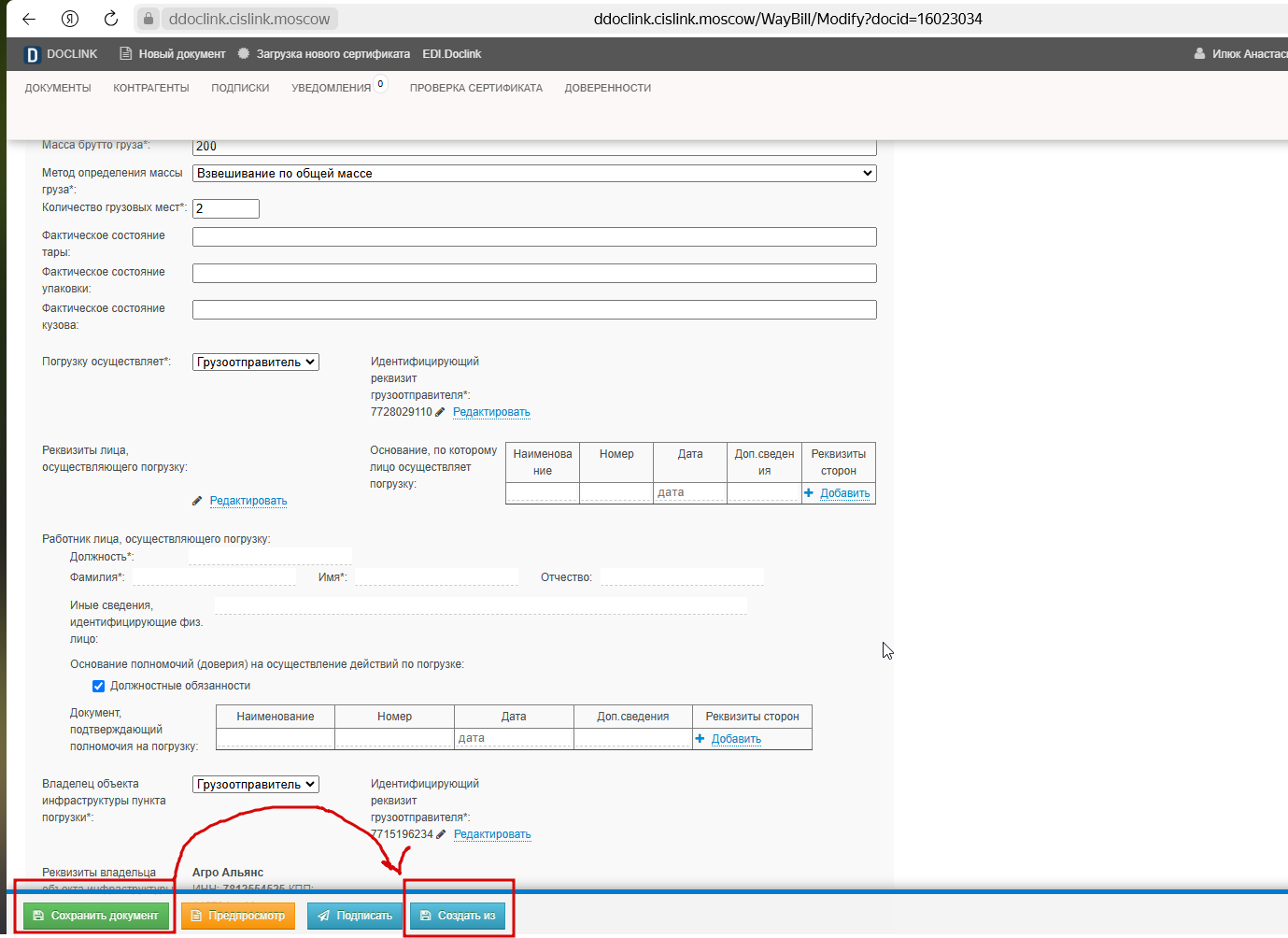
Task: Open the КОНТРАГЕНТЫ menu tab
Action: tap(151, 88)
